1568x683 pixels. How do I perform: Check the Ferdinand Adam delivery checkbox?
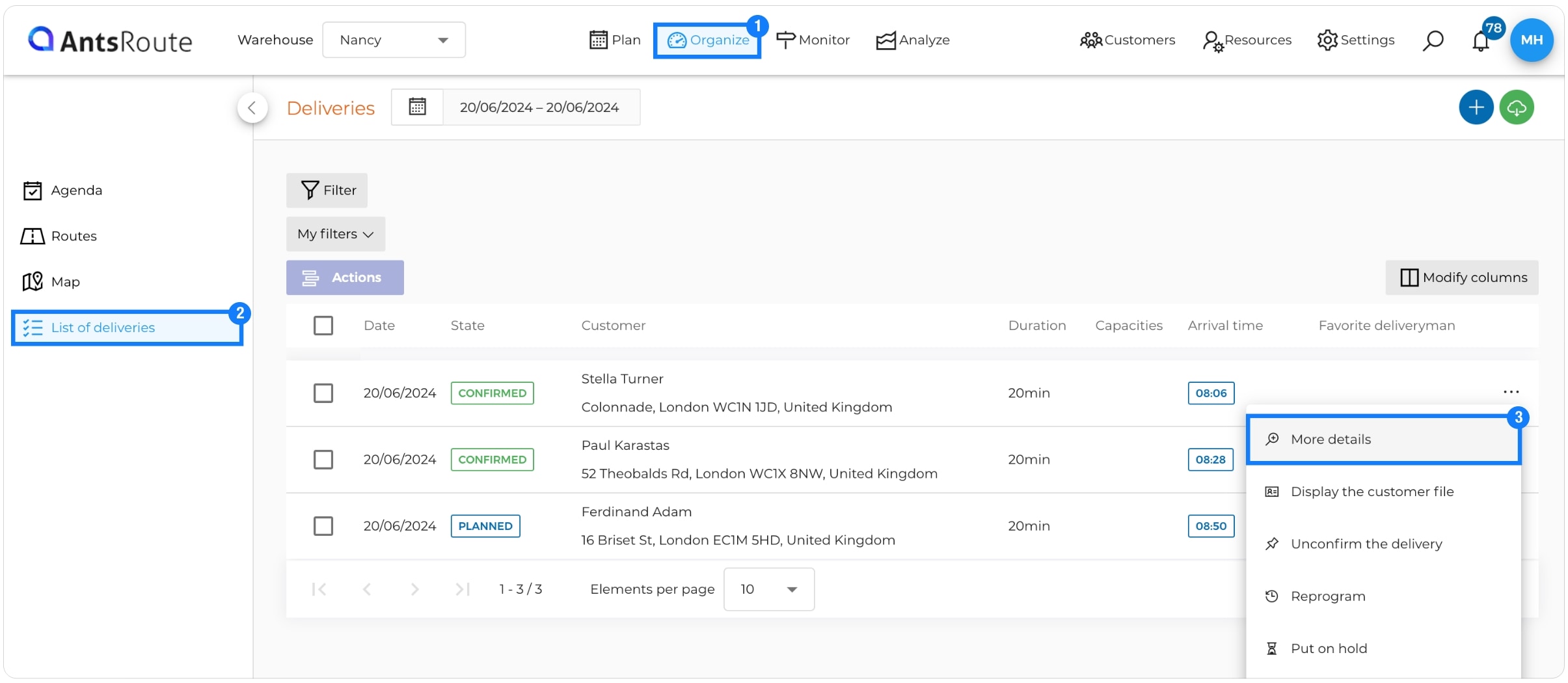pos(323,526)
